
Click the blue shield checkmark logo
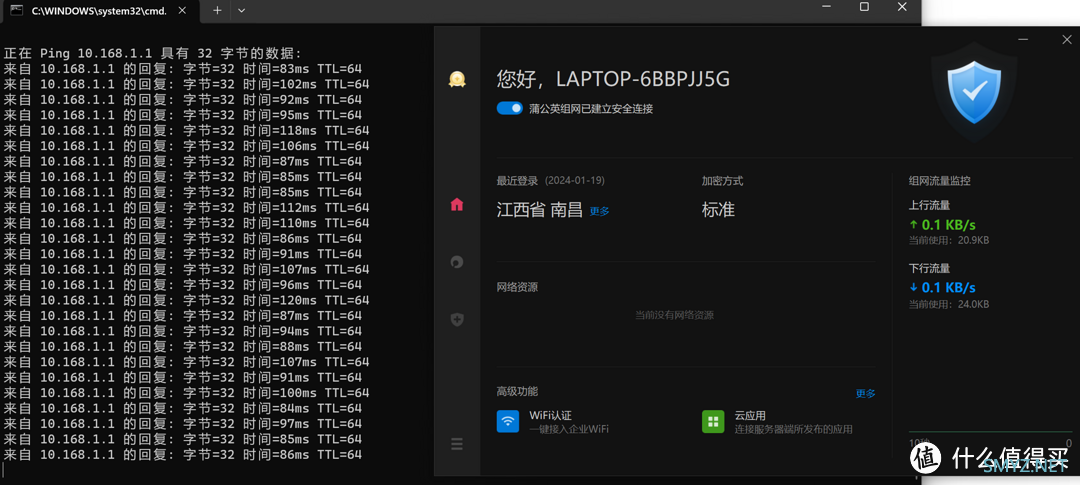973,92
